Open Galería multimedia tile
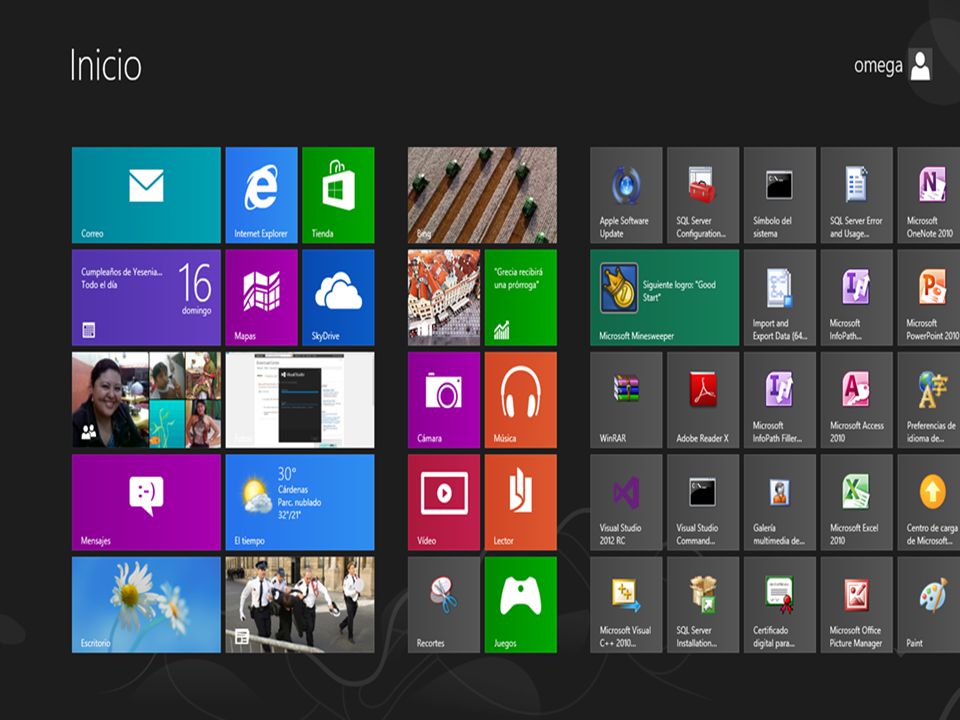Image resolution: width=960 pixels, height=720 pixels. tap(780, 502)
